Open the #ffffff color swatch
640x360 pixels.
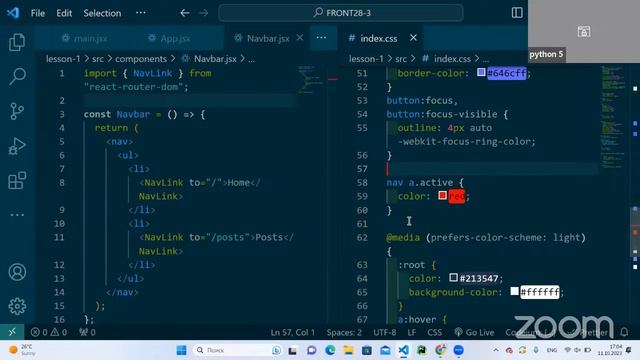click(x=514, y=291)
